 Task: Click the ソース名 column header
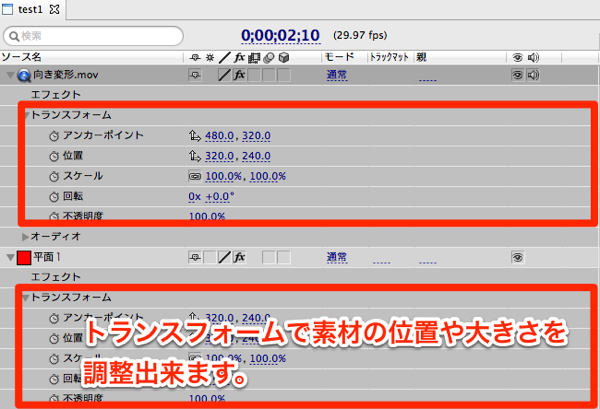tap(21, 57)
